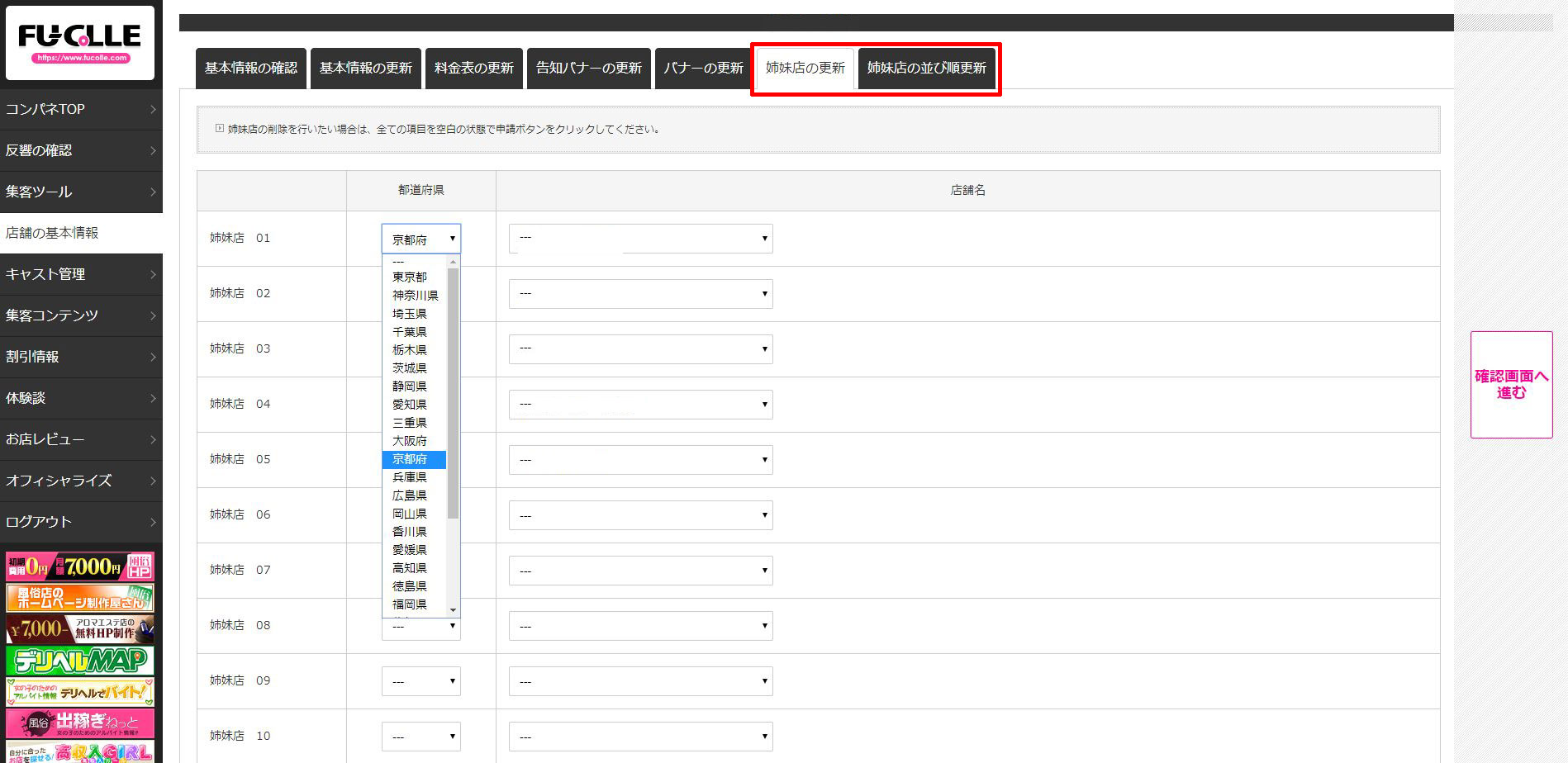Open the 出稼ぎねっと banner
1568x763 pixels.
[x=80, y=723]
